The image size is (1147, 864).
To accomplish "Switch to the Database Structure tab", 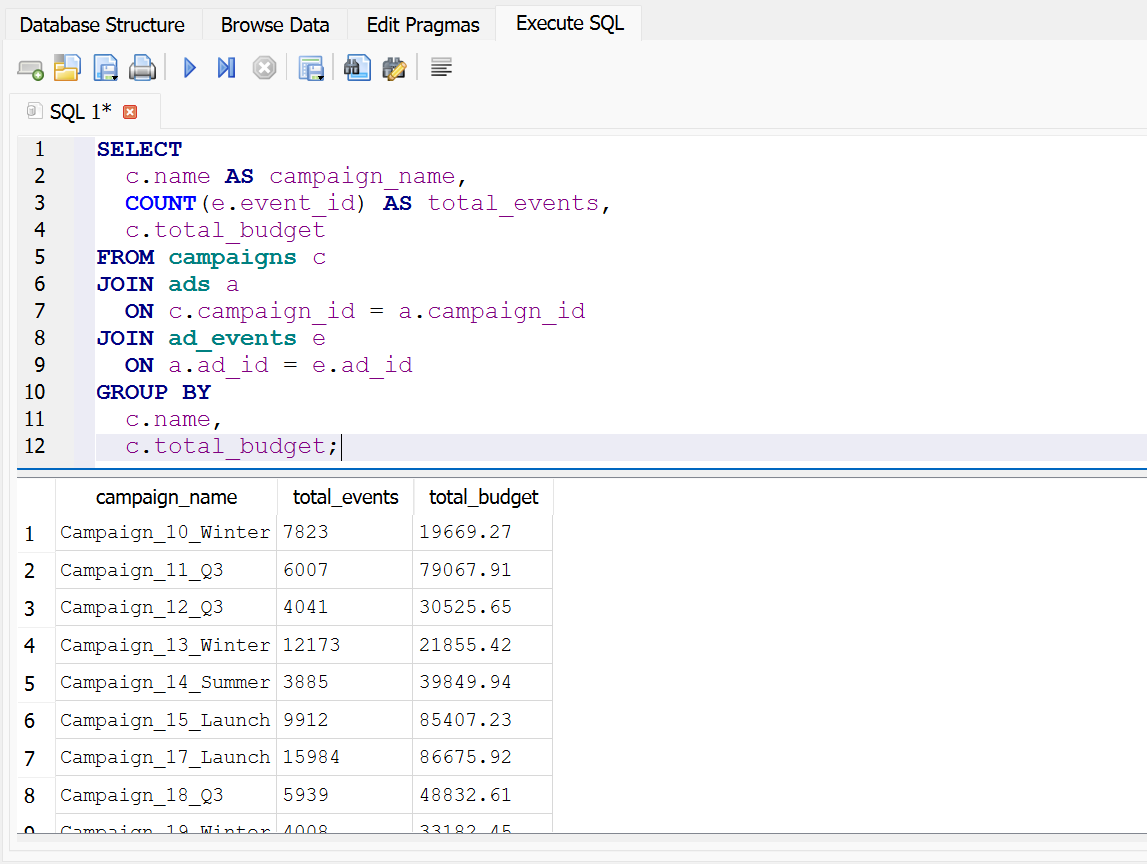I will coord(102,25).
